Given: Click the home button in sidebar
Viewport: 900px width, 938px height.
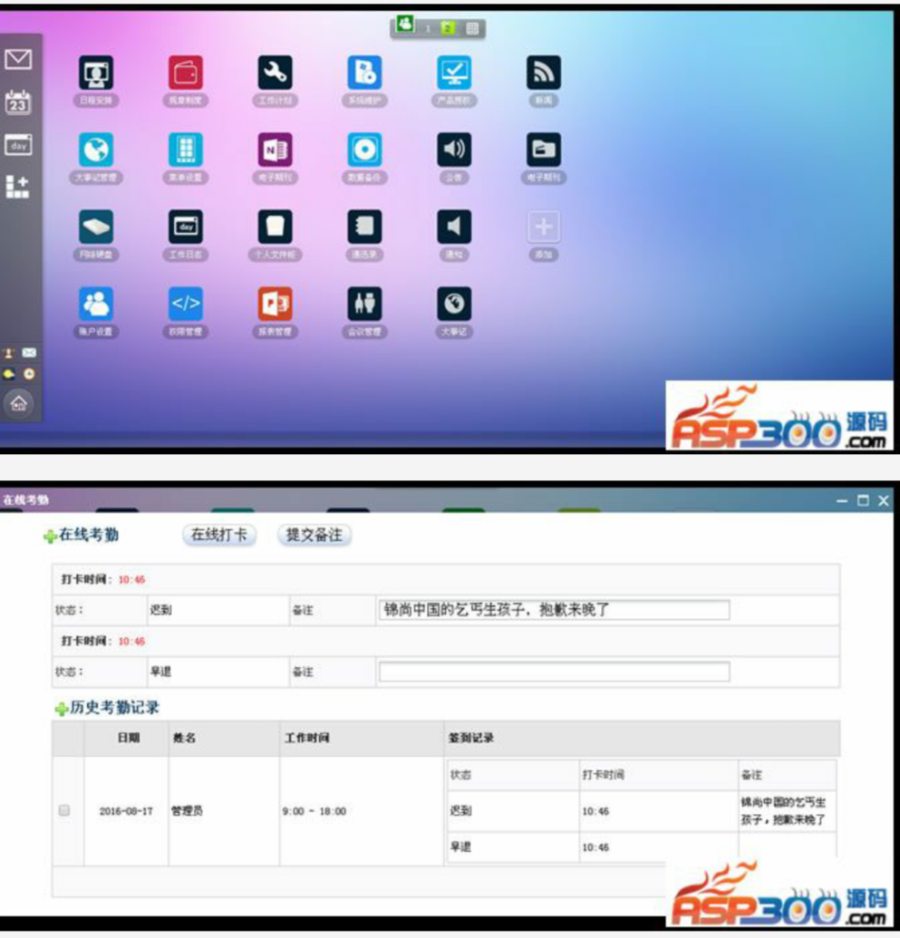Looking at the screenshot, I should (x=19, y=403).
